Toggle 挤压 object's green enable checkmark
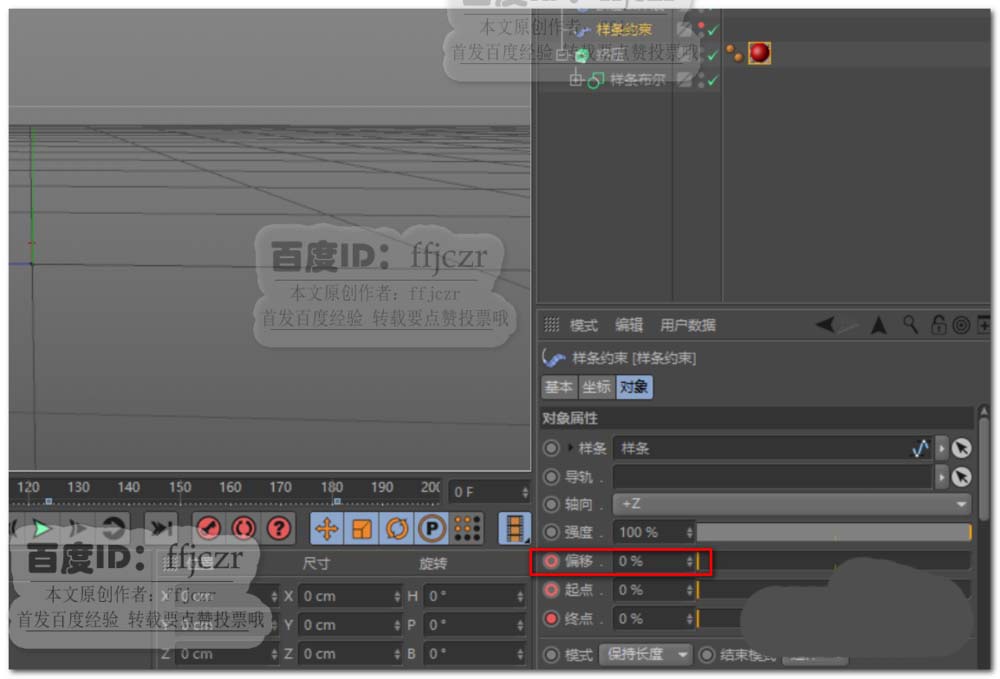This screenshot has width=1000, height=679. click(x=713, y=55)
